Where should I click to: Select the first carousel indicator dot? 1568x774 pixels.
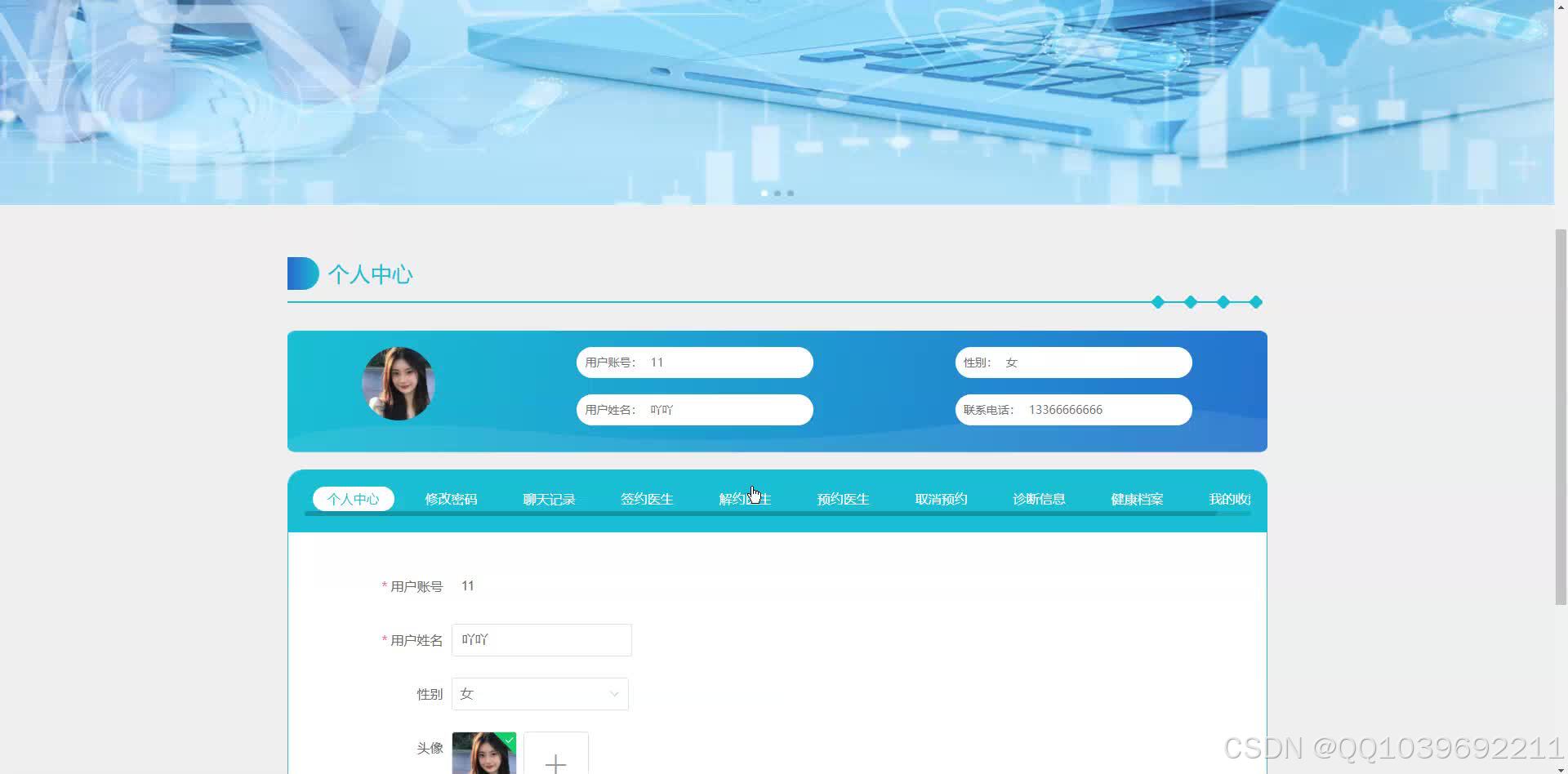[x=764, y=193]
